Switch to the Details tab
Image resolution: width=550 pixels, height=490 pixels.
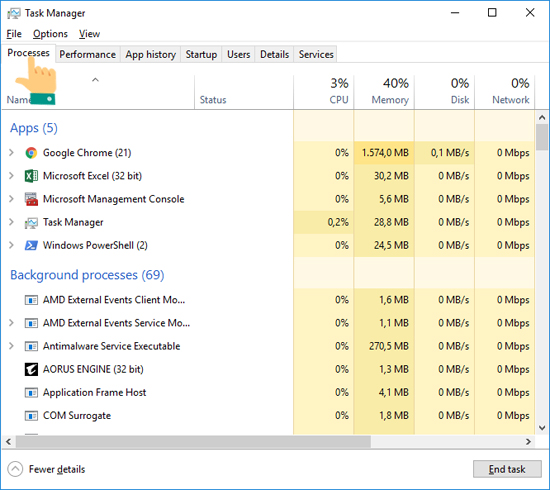(274, 54)
